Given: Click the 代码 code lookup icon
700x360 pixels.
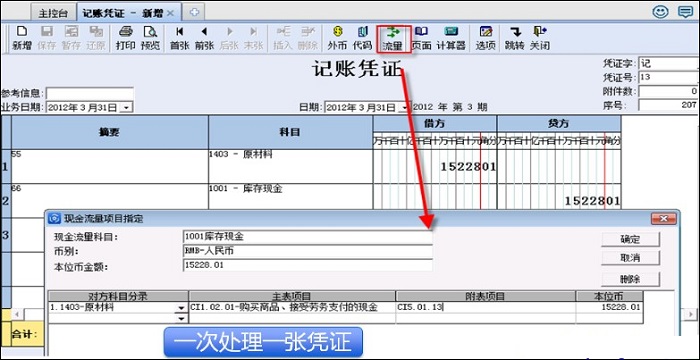Looking at the screenshot, I should click(362, 38).
